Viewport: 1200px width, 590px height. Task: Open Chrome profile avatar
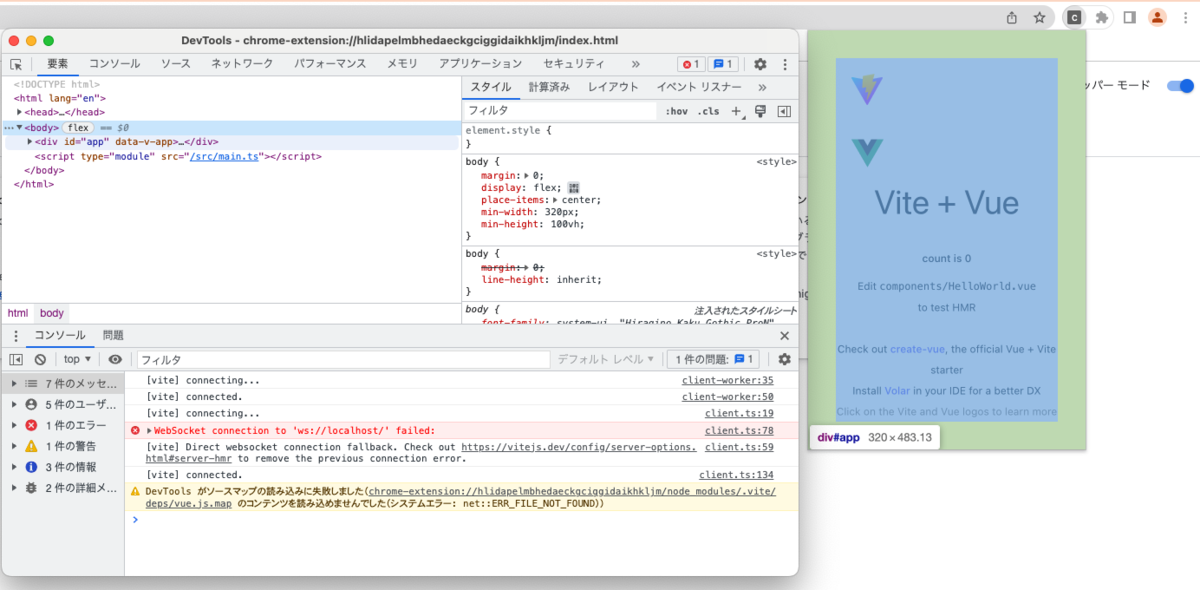(x=1157, y=17)
